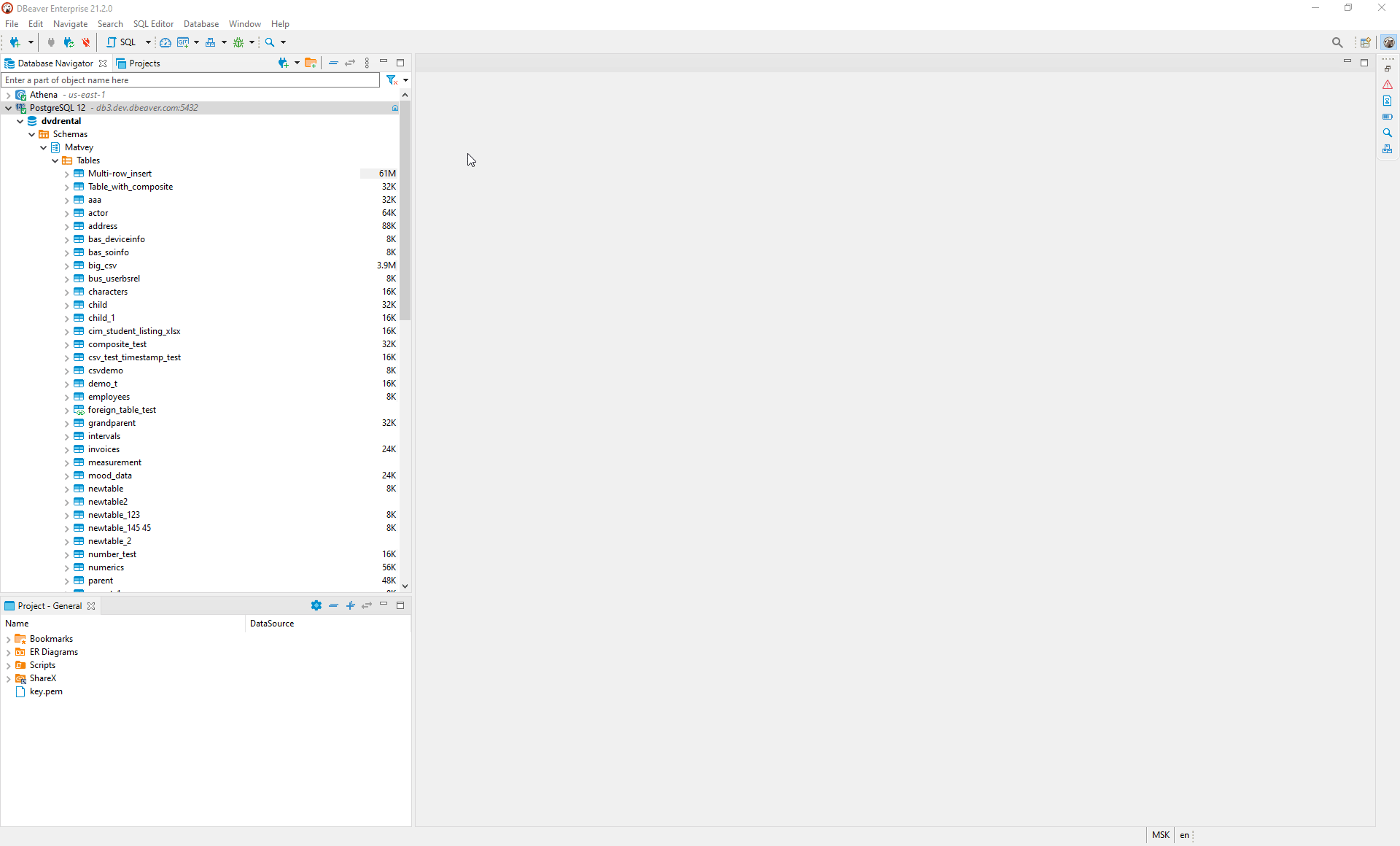Viewport: 1400px width, 846px height.
Task: Create a new project folder with orange folder icon
Action: [x=311, y=63]
